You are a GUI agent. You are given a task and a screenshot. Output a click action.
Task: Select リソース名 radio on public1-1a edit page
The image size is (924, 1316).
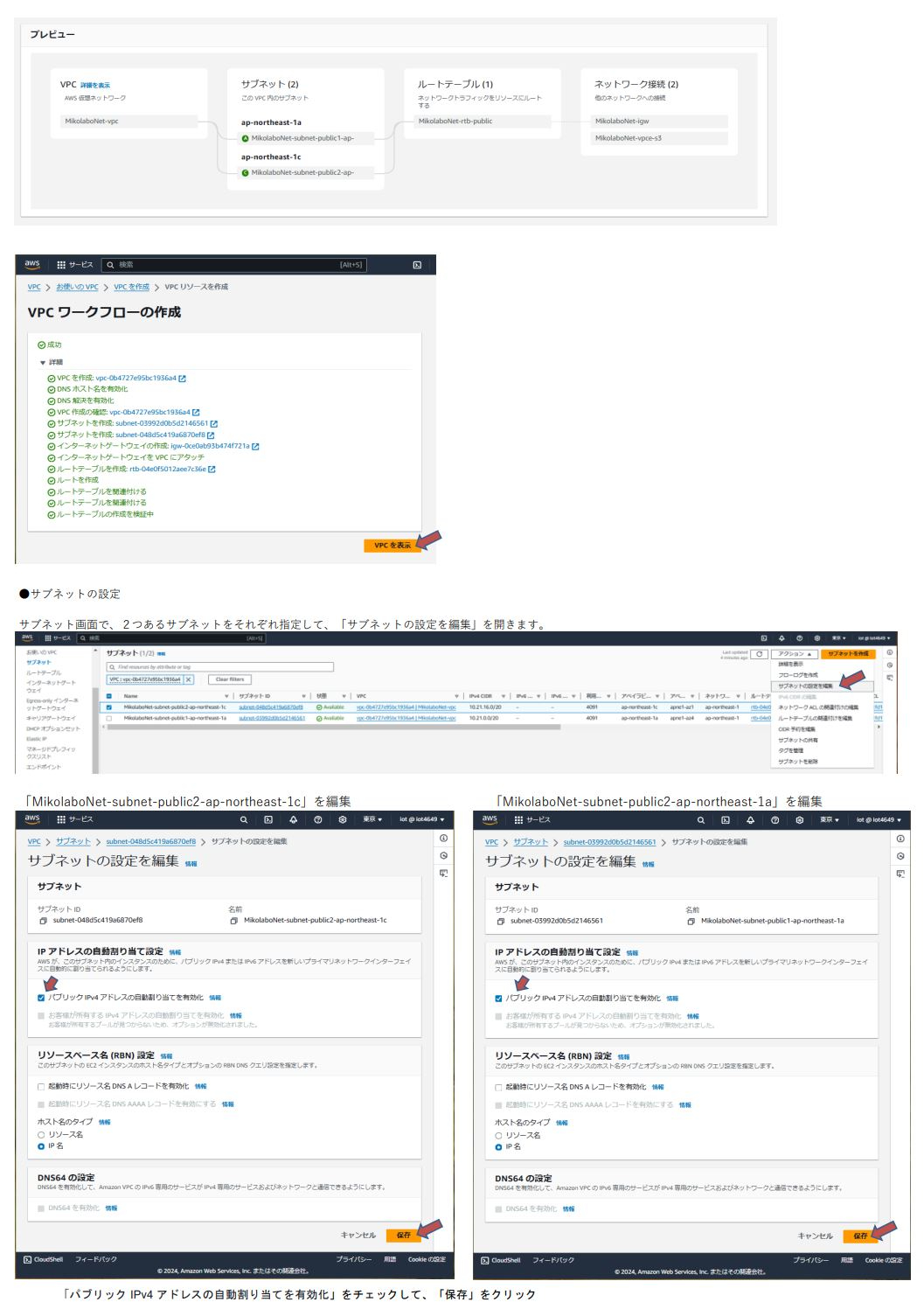click(498, 1136)
